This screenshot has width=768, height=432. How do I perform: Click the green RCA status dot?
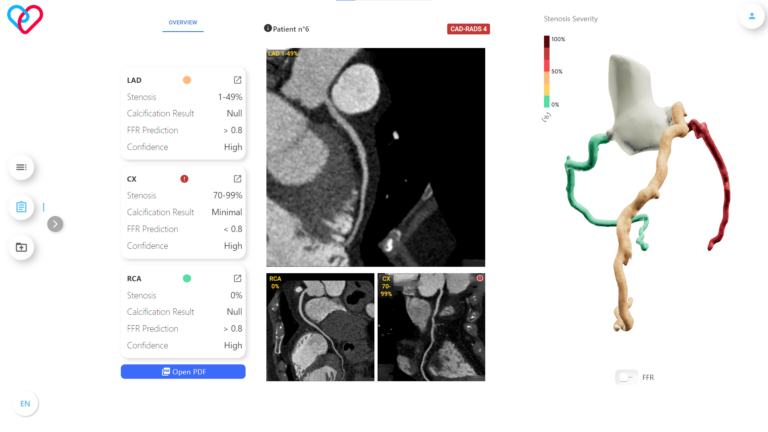(187, 278)
